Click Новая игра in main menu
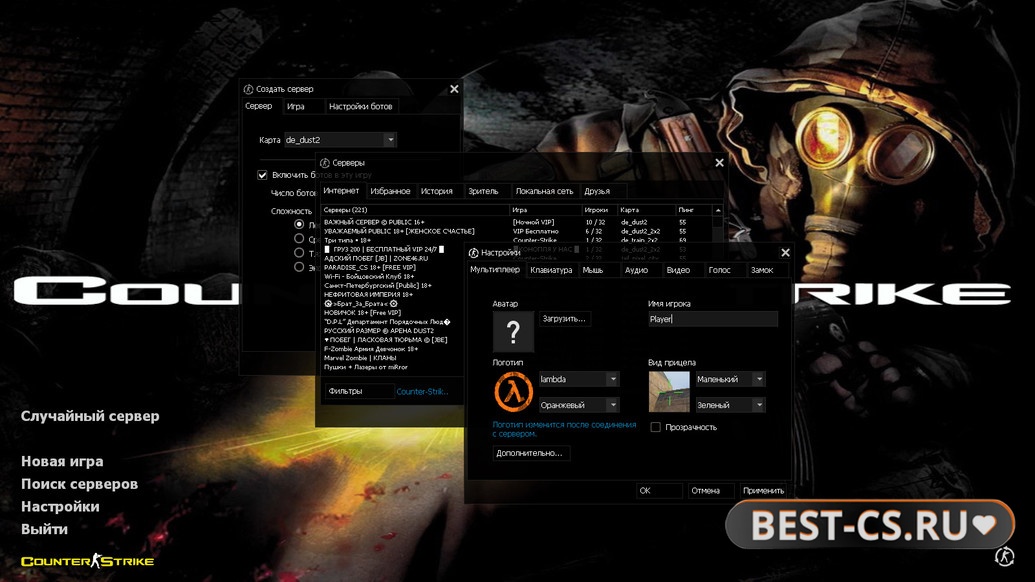The height and width of the screenshot is (582, 1035). (62, 461)
